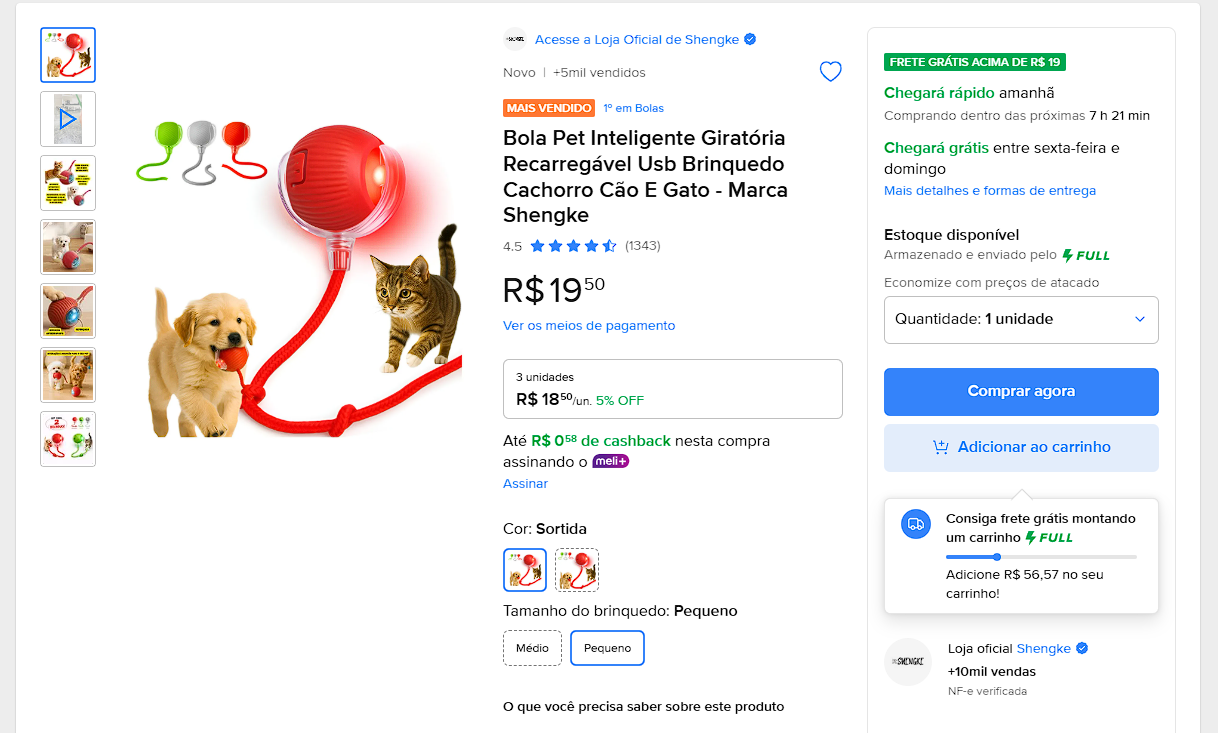The image size is (1218, 733).
Task: Click Shengke store logo at top
Action: click(515, 40)
